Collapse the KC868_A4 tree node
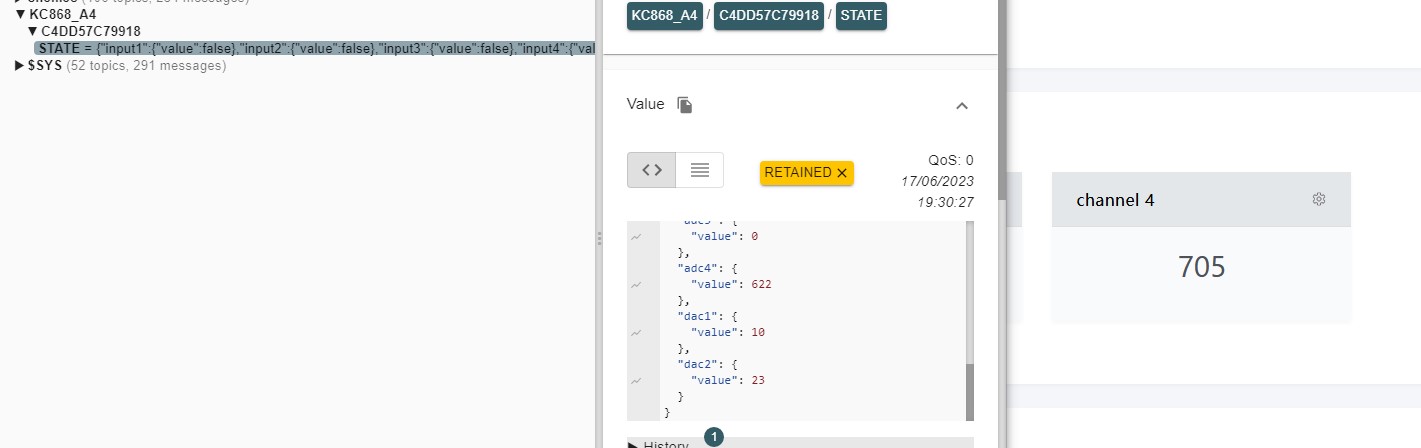Image resolution: width=1421 pixels, height=448 pixels. pyautogui.click(x=20, y=14)
